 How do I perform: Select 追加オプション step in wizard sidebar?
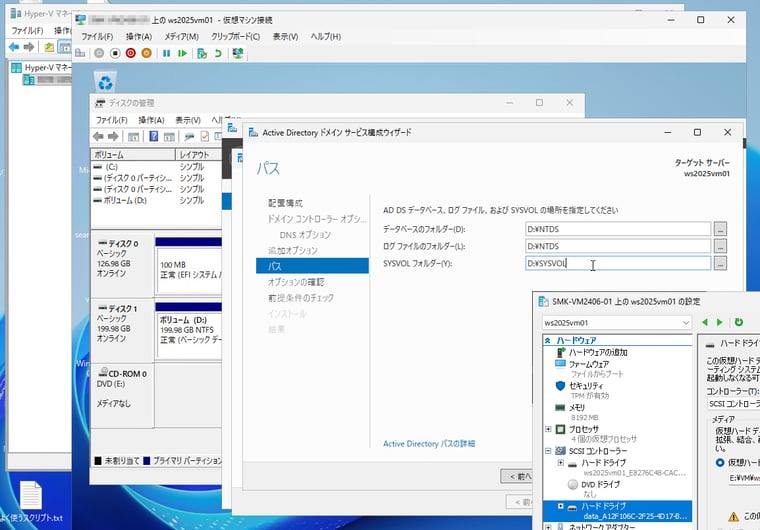point(292,250)
